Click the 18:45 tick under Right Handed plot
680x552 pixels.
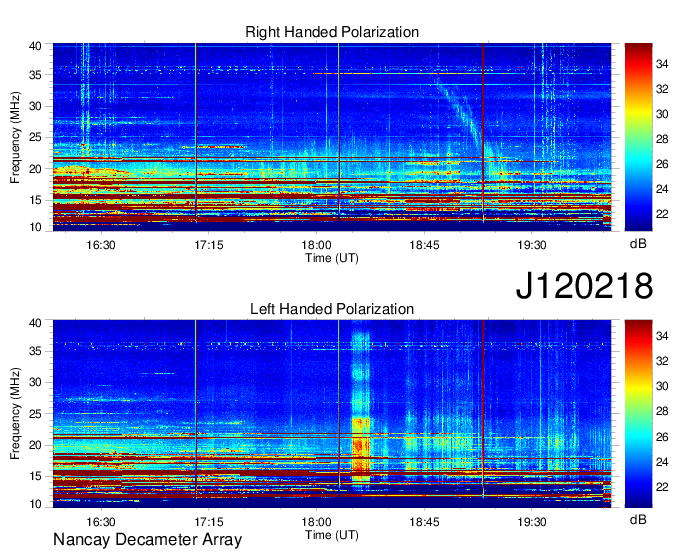click(x=424, y=245)
